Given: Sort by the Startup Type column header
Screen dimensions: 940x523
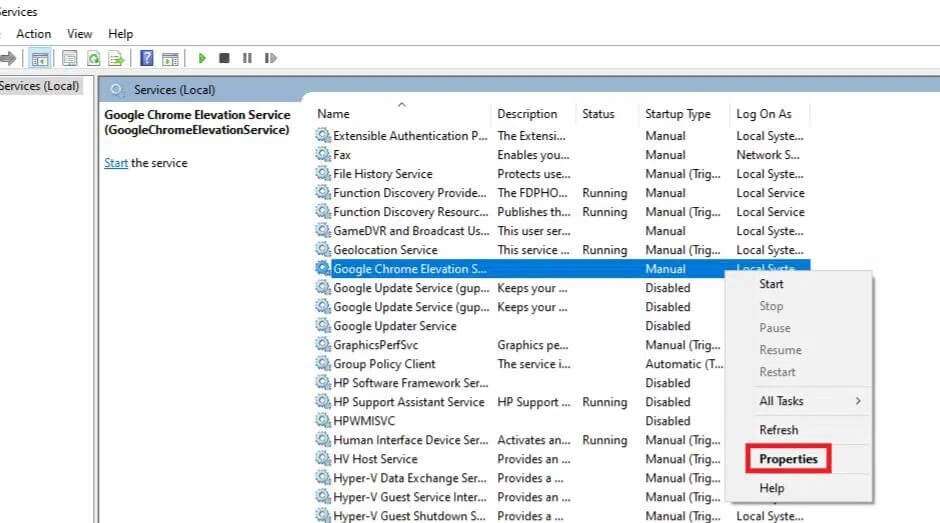Looking at the screenshot, I should (678, 114).
